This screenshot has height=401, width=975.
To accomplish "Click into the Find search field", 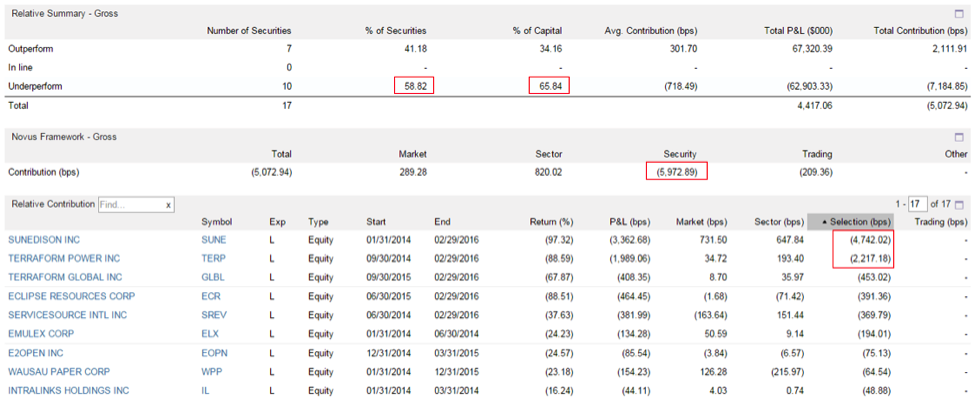I will [x=131, y=205].
